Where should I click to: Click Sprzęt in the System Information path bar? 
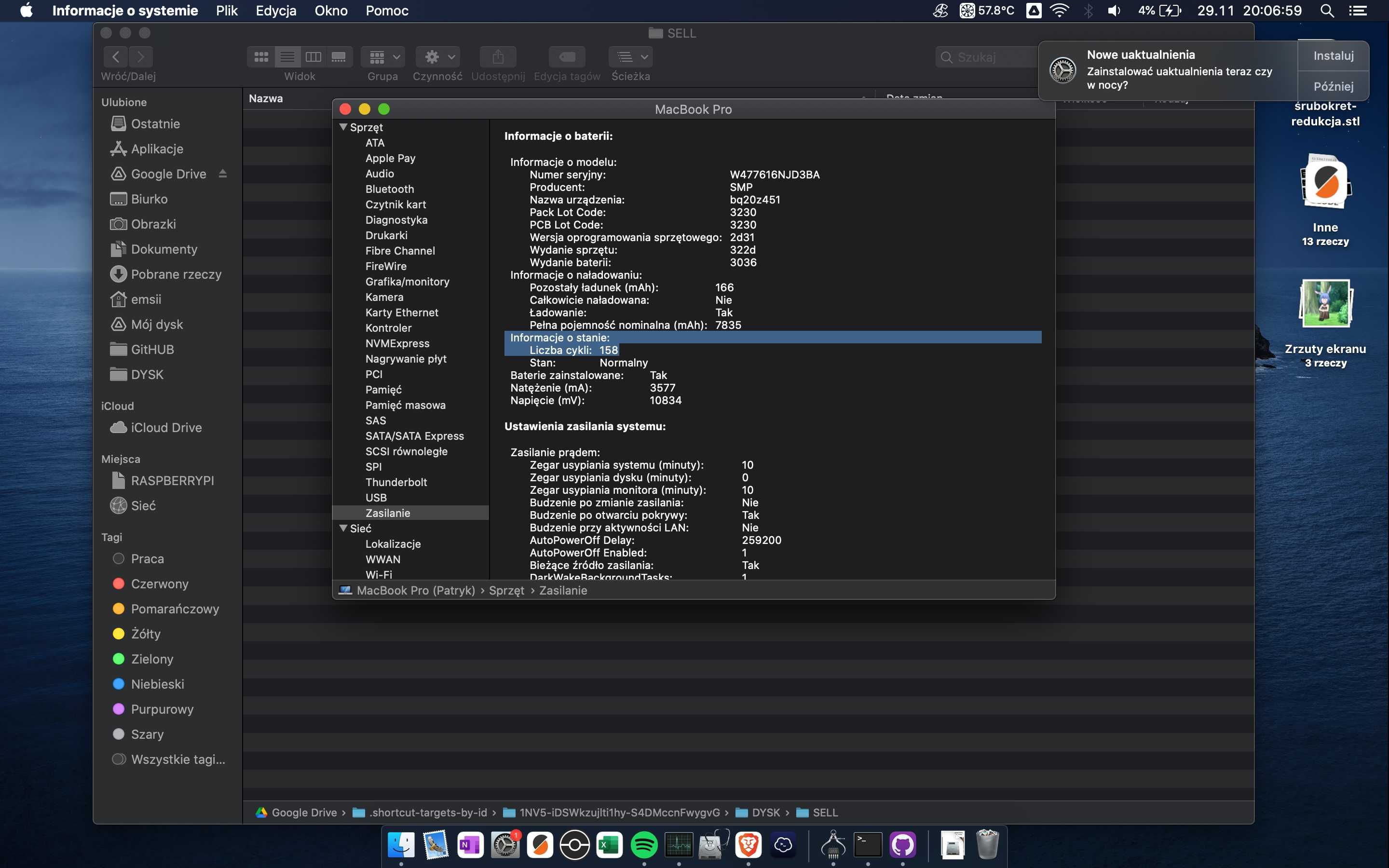tap(506, 590)
